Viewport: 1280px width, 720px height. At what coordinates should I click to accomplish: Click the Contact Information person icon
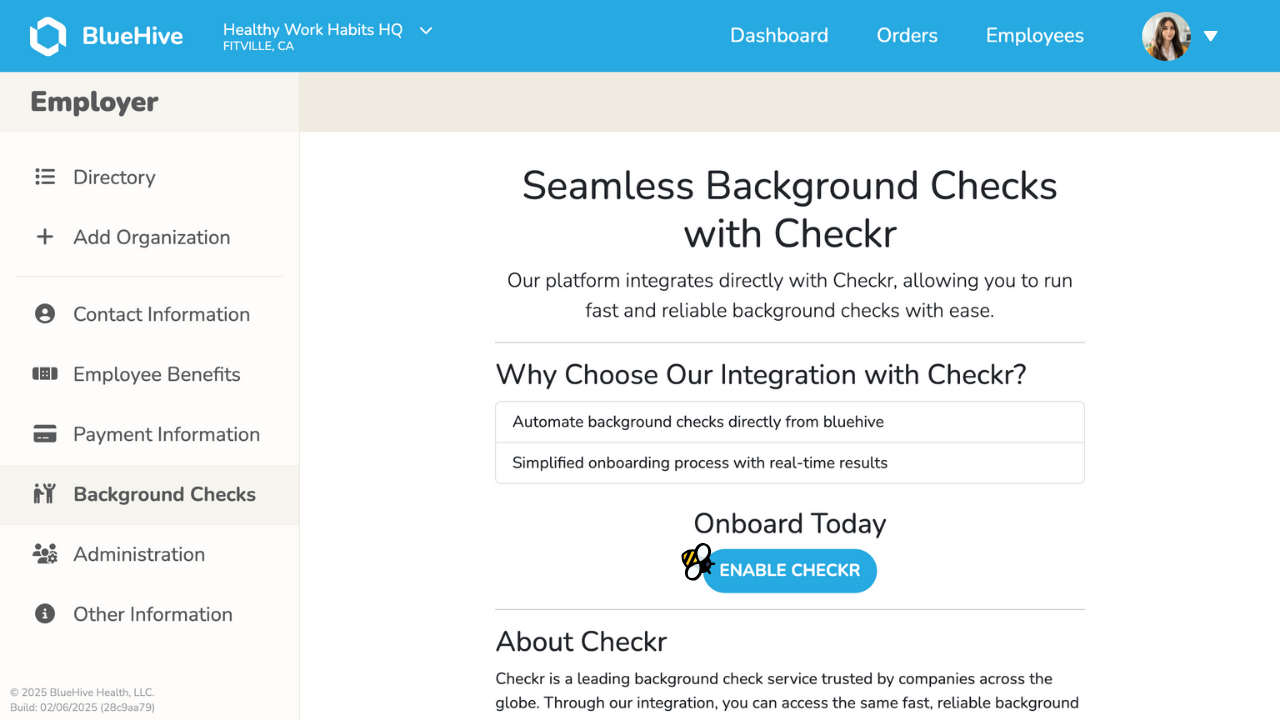point(45,314)
